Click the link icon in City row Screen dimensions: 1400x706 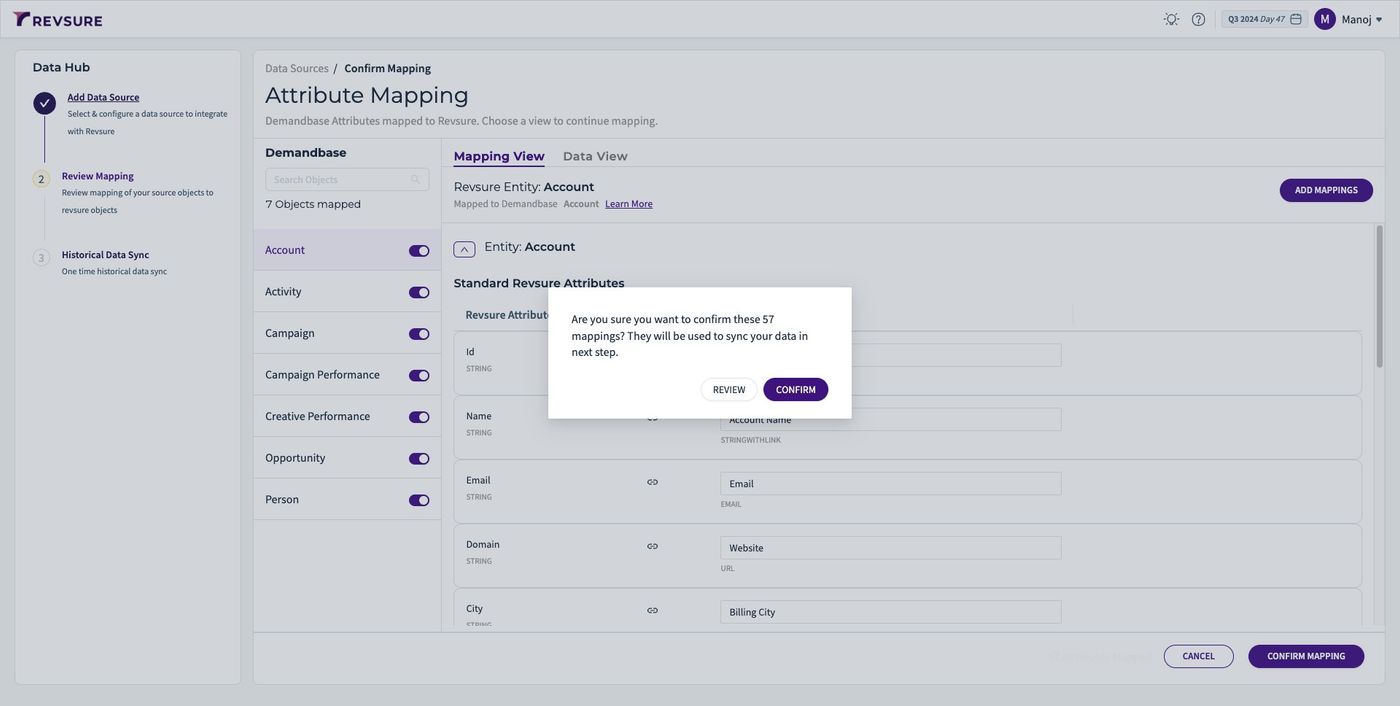click(x=653, y=610)
